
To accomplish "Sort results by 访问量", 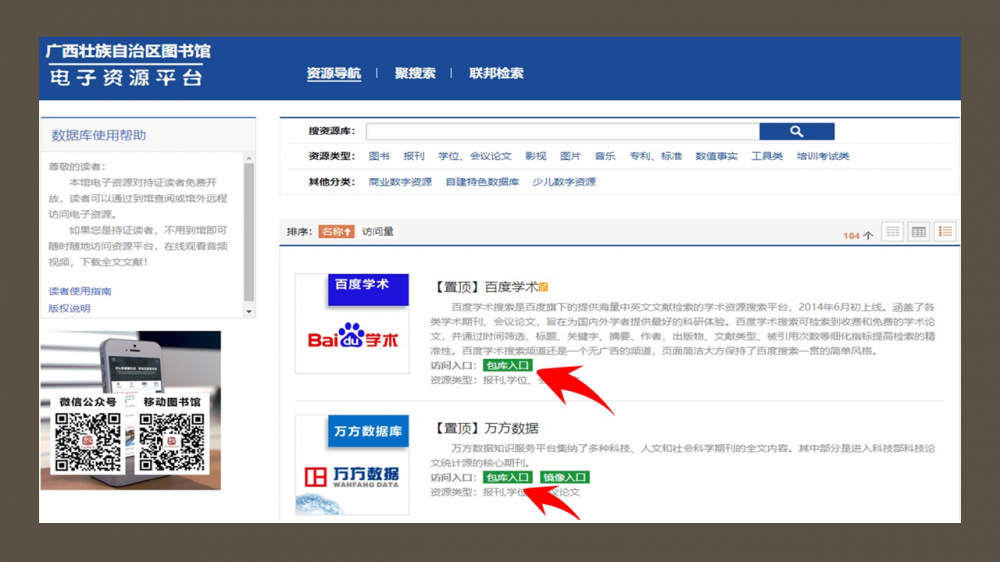I will click(x=378, y=232).
